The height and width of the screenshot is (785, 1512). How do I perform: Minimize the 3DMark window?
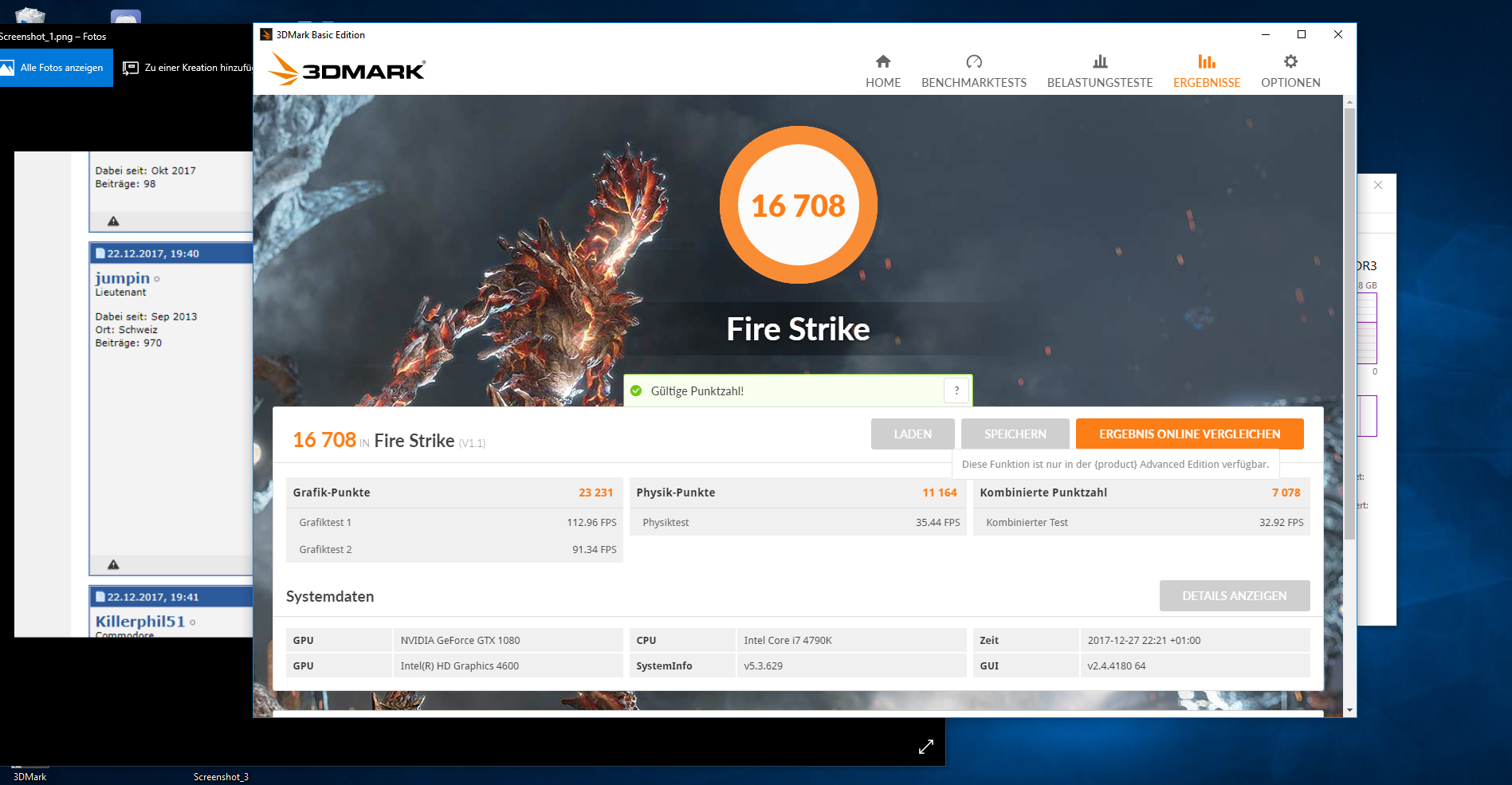[x=1265, y=34]
